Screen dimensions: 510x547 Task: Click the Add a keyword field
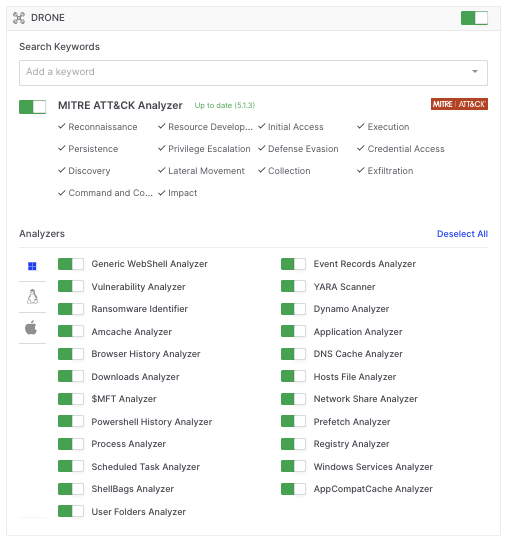tap(253, 73)
